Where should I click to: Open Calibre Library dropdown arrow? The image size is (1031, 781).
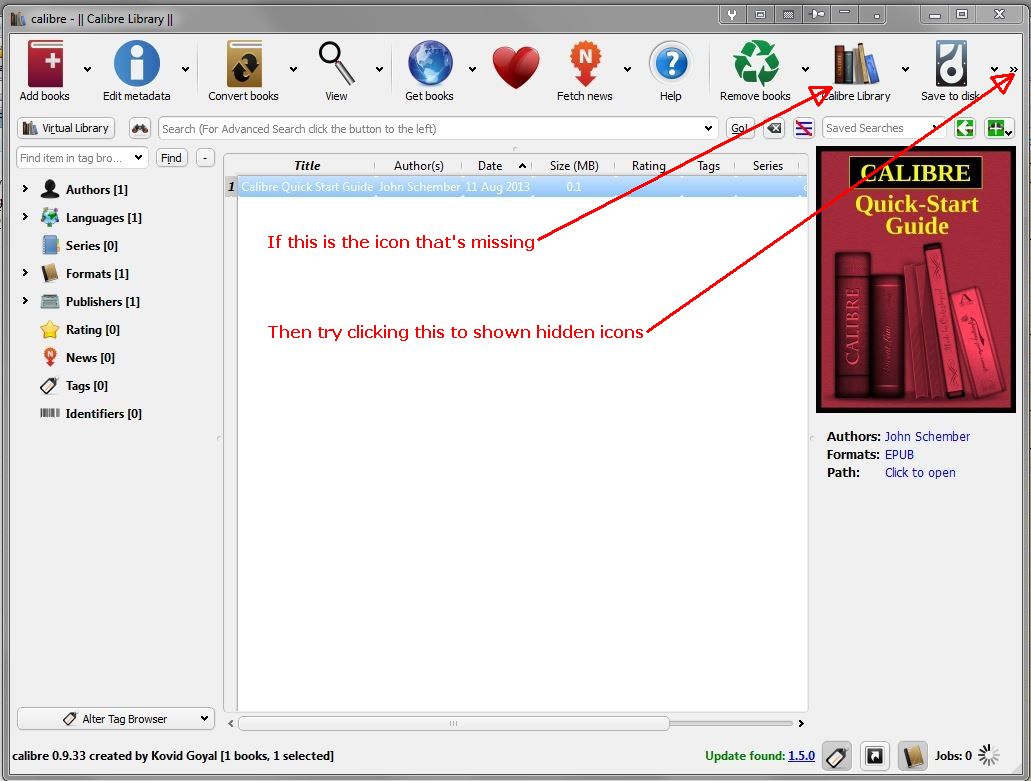[905, 69]
